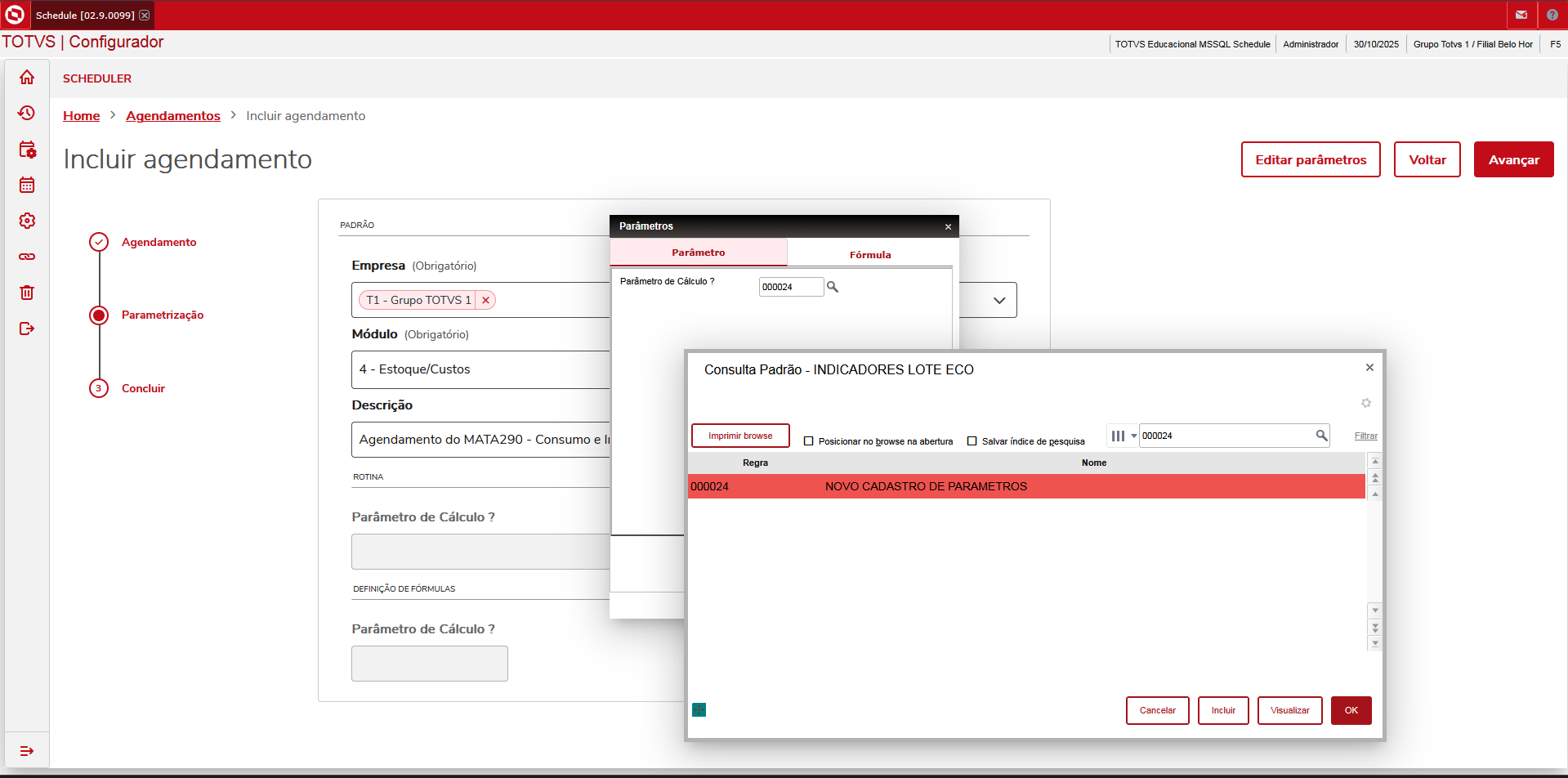
Task: Click the page-down double arrow in scrollbar
Action: point(1375,628)
